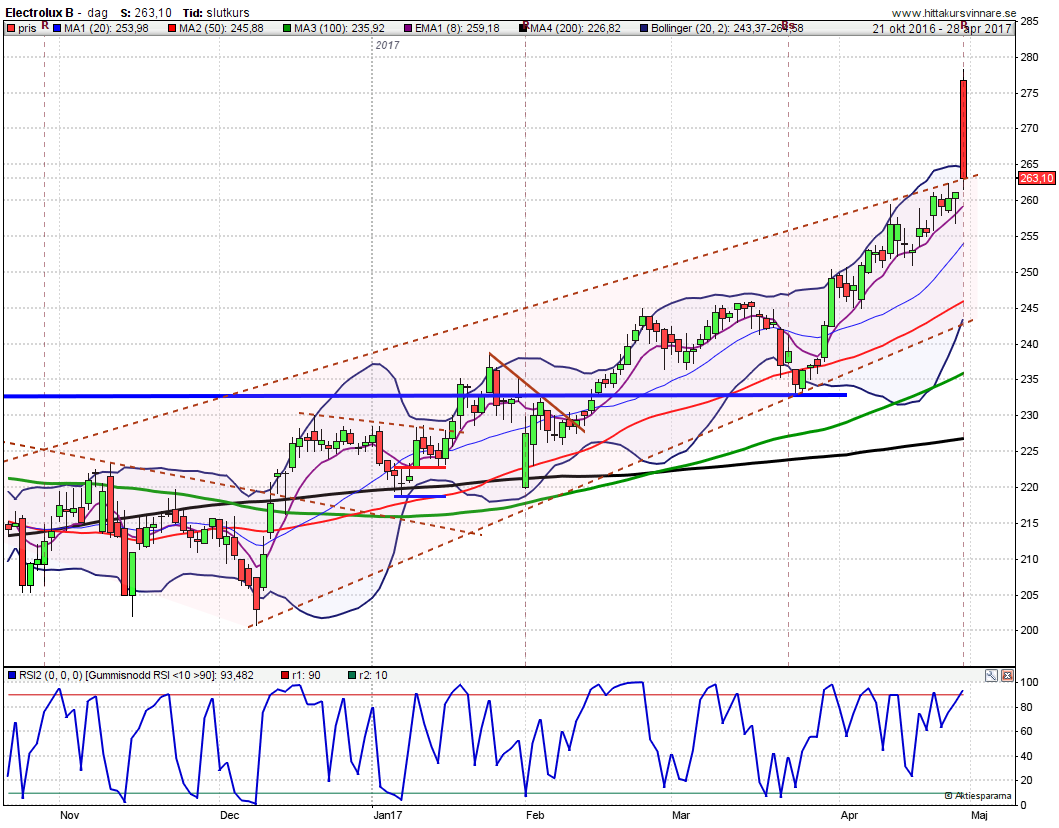Click the 'Apr' month label on time axis
This screenshot has height=828, width=1059.
coord(850,815)
